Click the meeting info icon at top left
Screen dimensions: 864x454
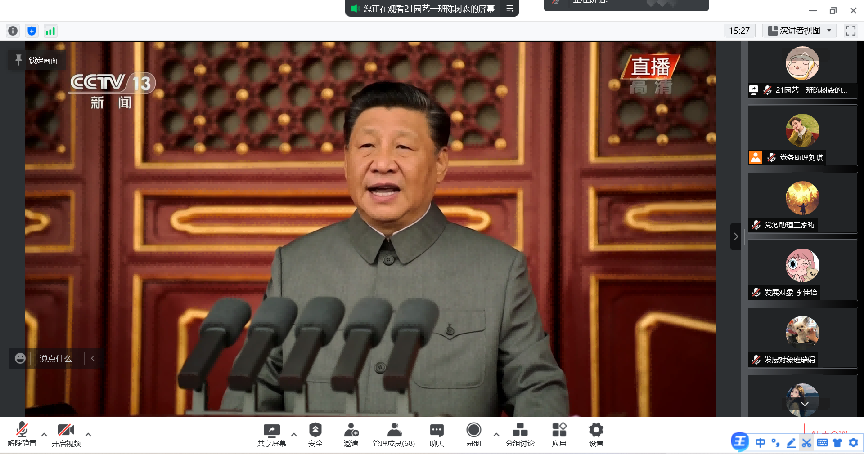point(13,31)
